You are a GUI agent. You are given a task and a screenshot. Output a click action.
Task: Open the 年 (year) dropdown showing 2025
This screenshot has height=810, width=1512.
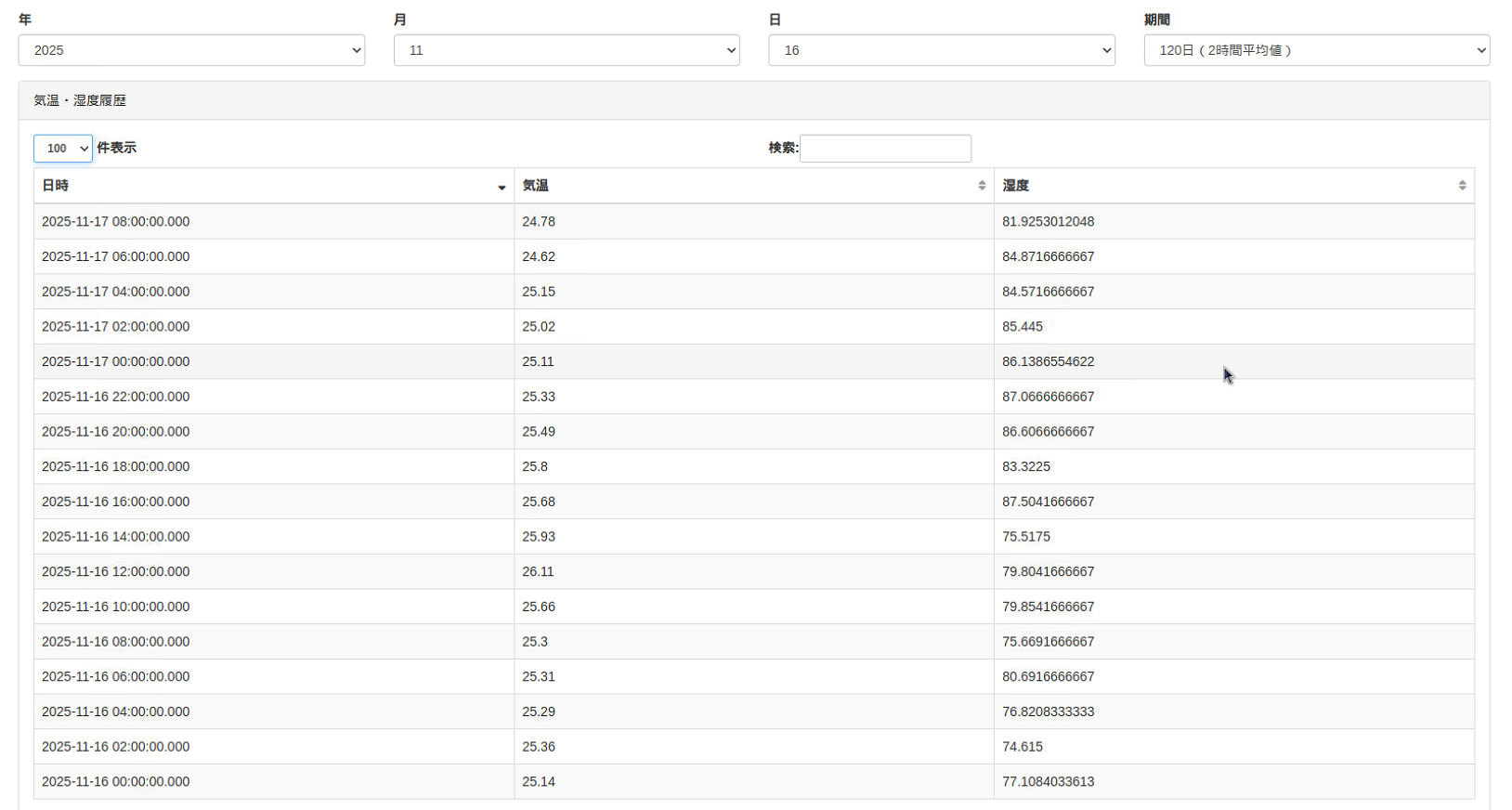[x=191, y=50]
